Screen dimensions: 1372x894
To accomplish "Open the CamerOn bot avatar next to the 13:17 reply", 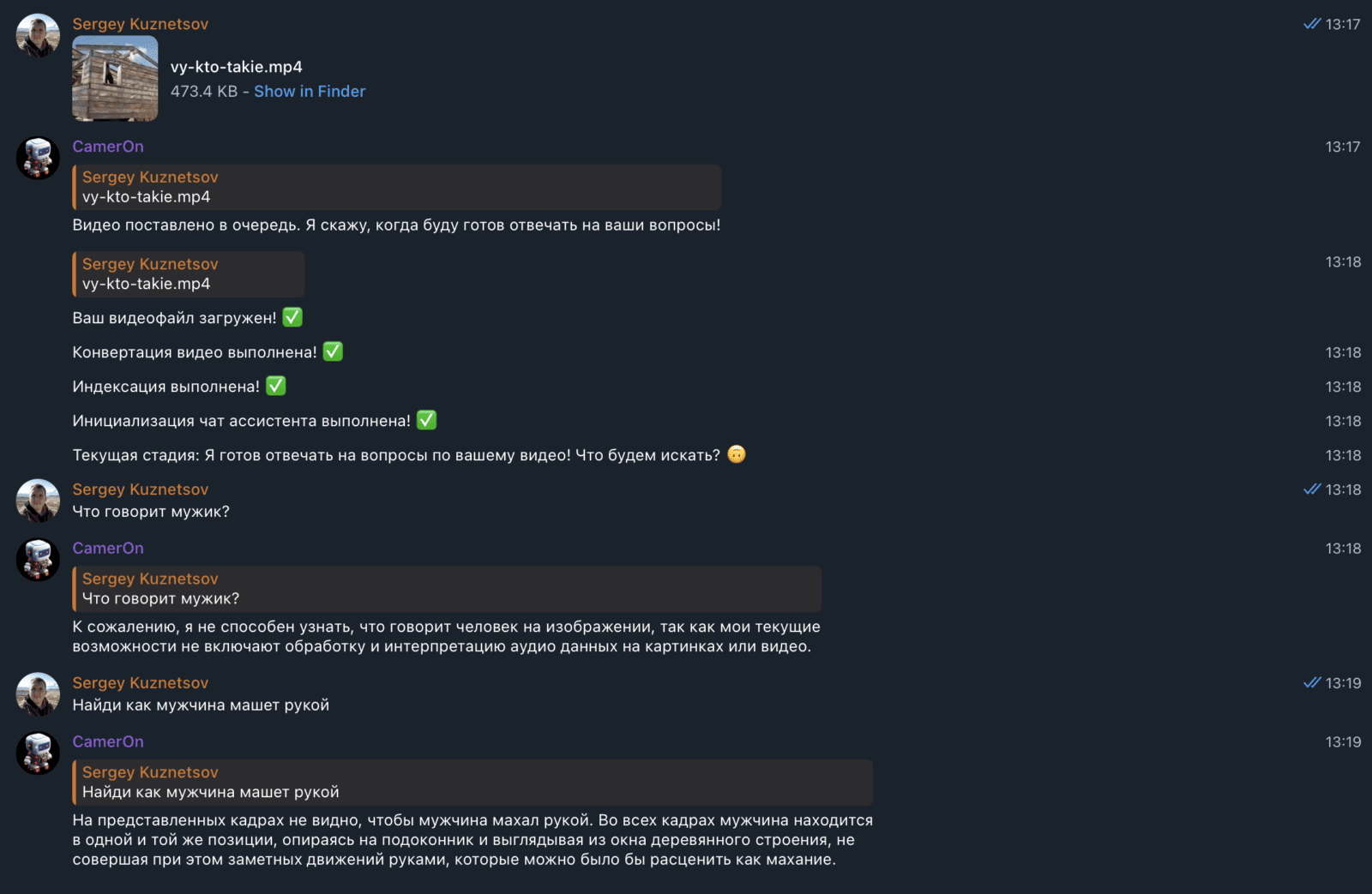I will pyautogui.click(x=38, y=158).
